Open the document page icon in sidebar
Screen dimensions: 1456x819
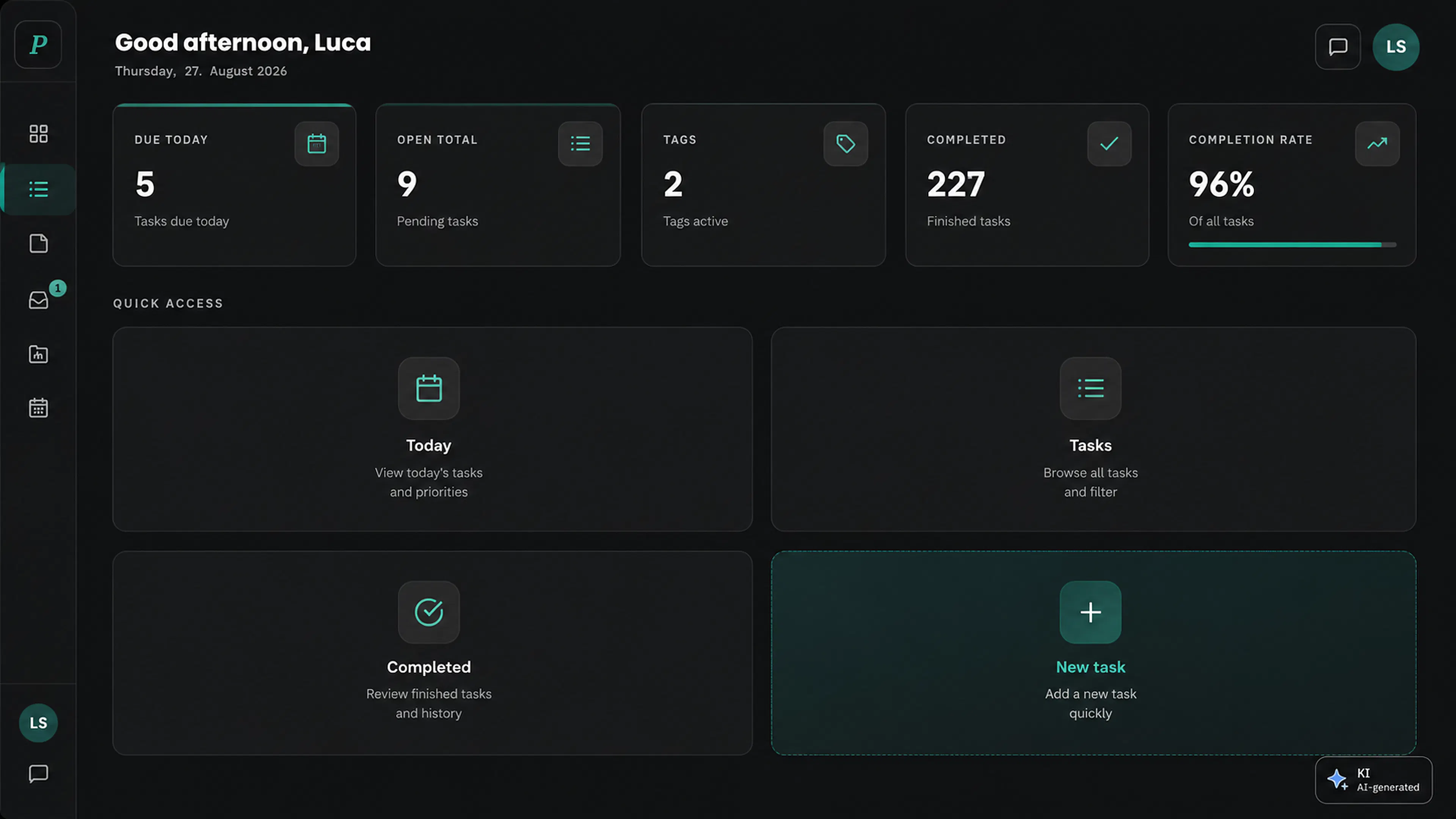pyautogui.click(x=38, y=243)
